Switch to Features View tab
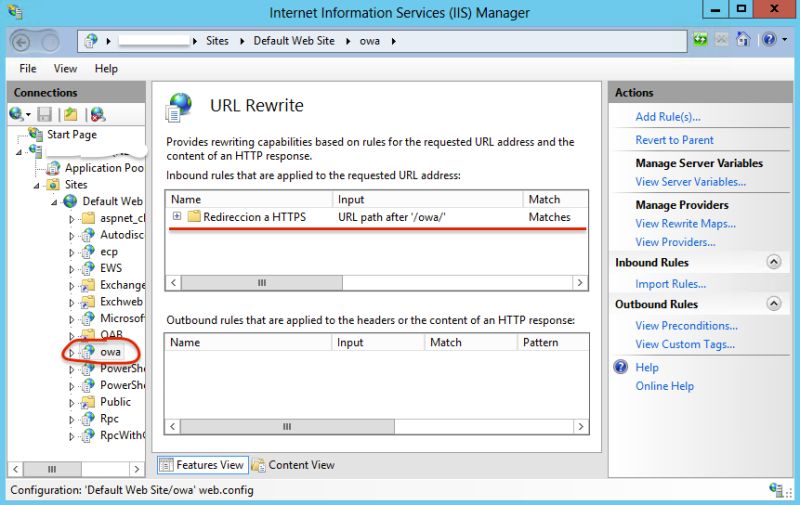The height and width of the screenshot is (505, 800). (x=203, y=465)
